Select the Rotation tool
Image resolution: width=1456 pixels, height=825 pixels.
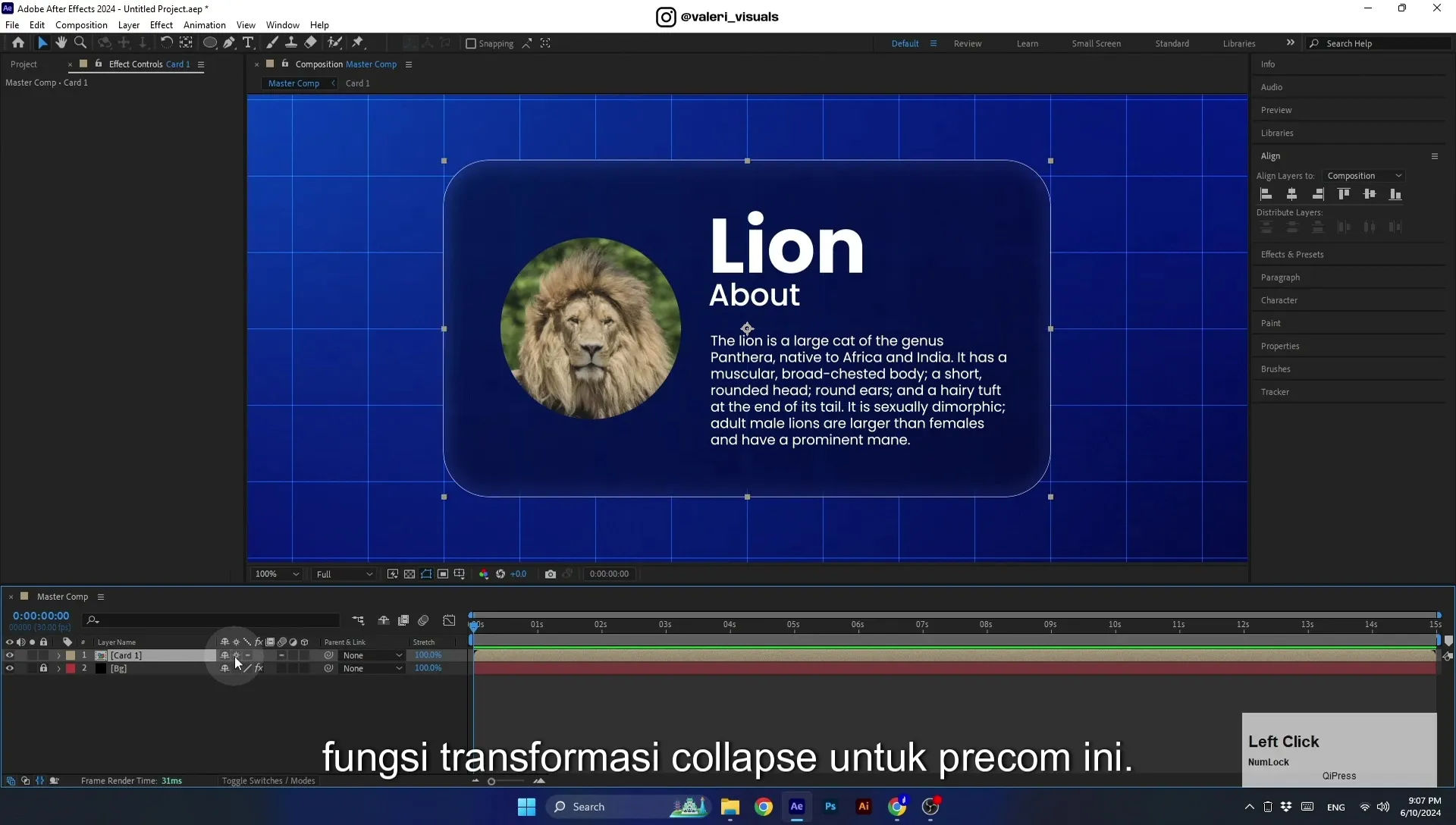(x=167, y=43)
